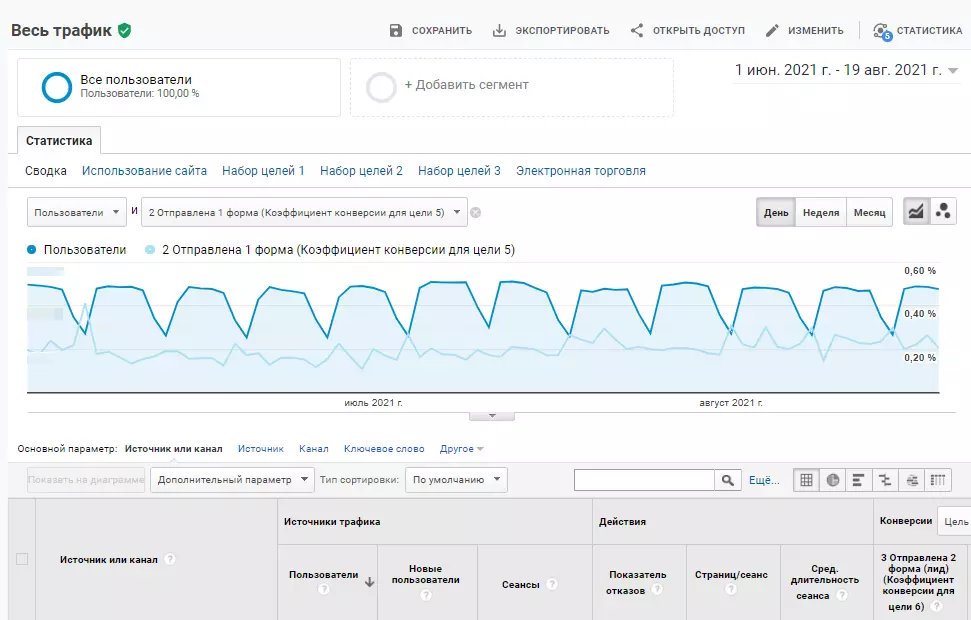Open advanced filter Ещё link
Image resolution: width=971 pixels, height=620 pixels.
(x=764, y=480)
